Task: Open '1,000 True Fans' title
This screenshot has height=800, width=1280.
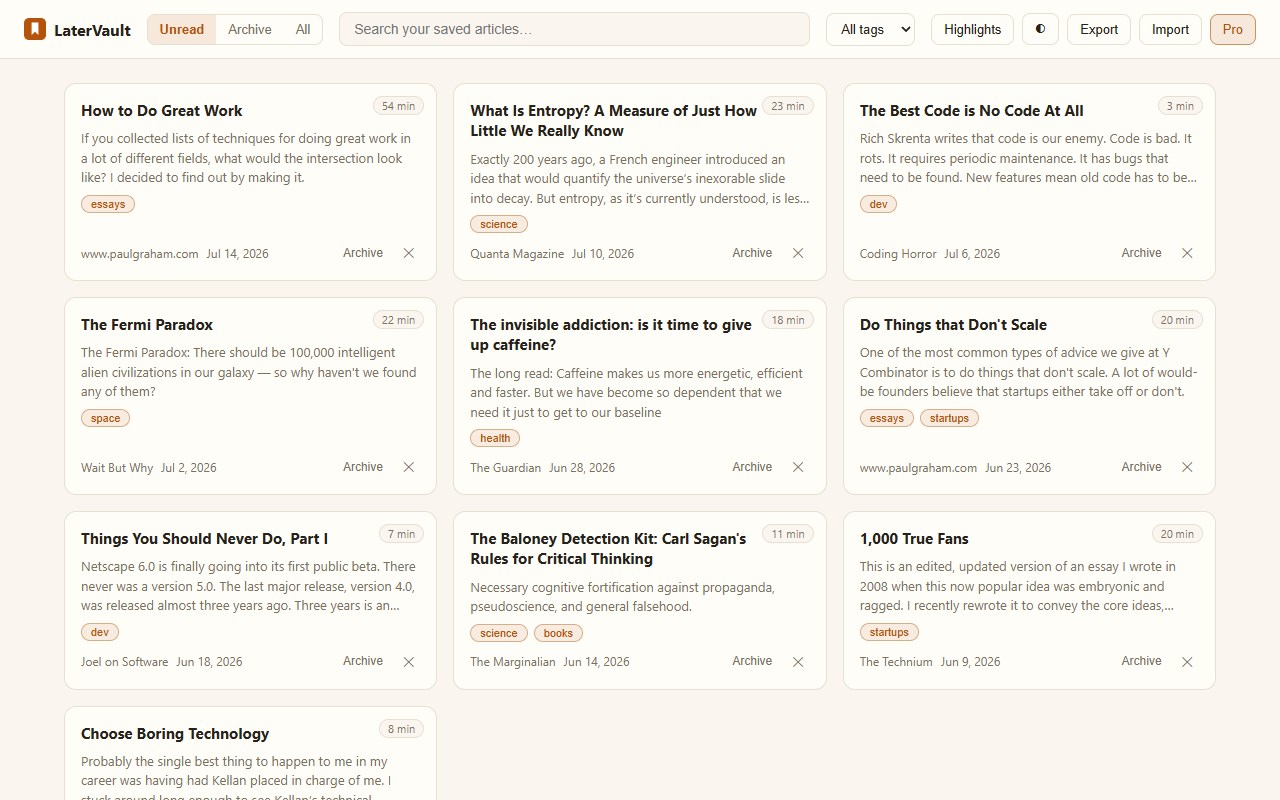Action: (914, 539)
